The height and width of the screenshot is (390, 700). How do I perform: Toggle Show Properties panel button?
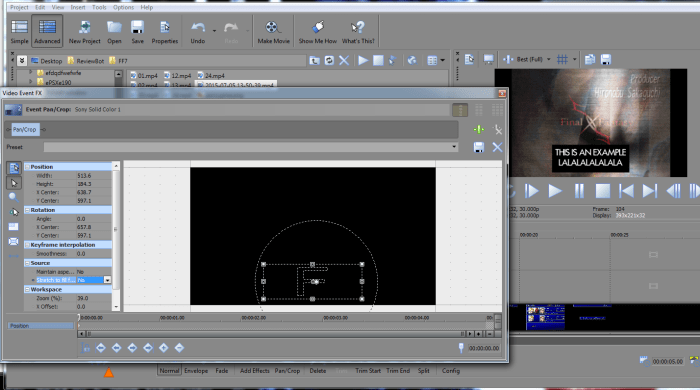pos(14,168)
